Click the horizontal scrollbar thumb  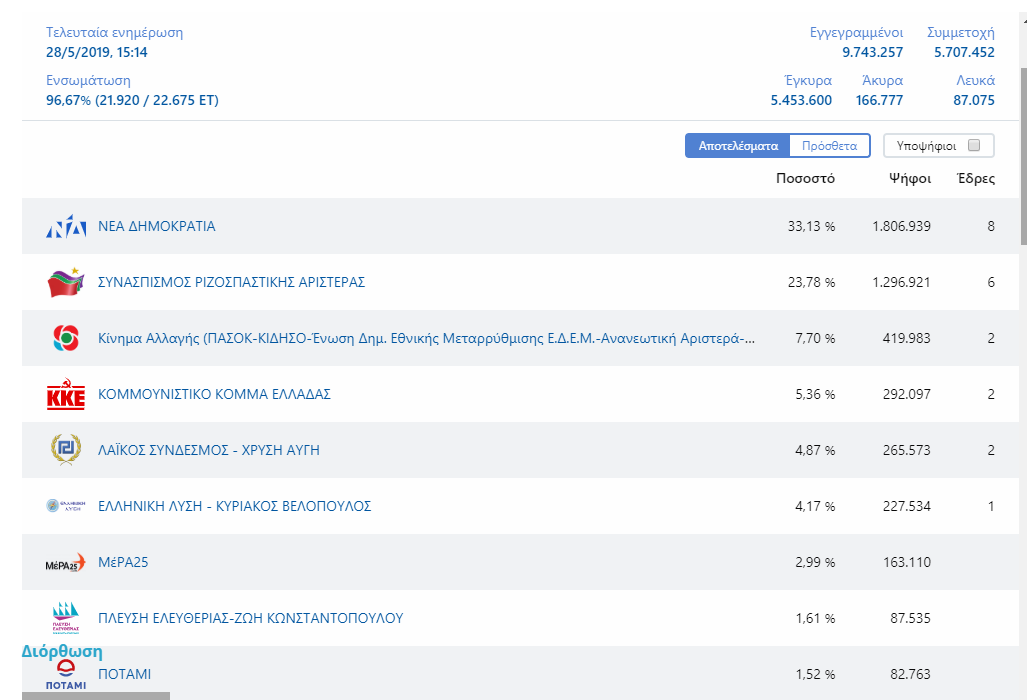96,696
